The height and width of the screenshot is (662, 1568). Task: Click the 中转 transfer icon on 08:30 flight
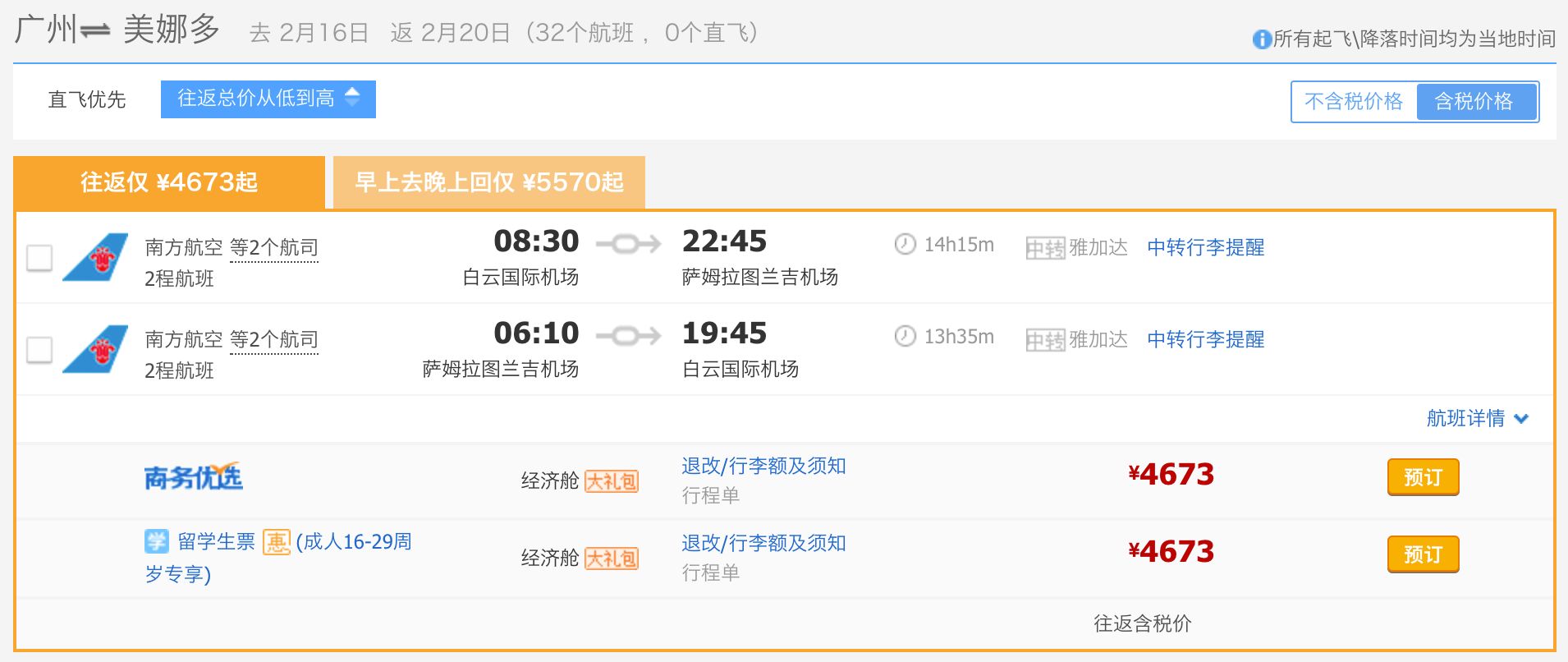[x=1046, y=247]
